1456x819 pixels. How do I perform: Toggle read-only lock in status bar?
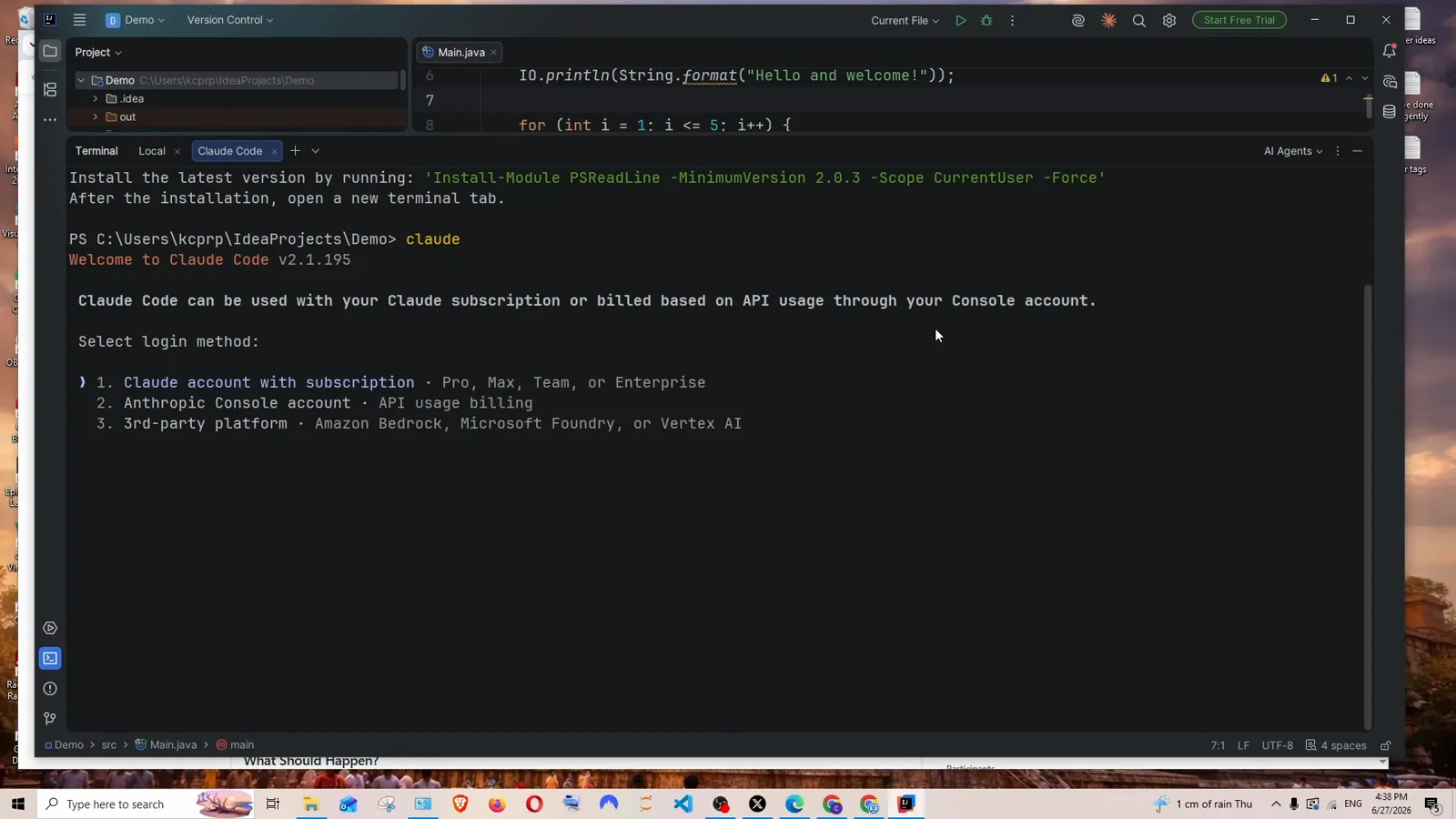click(x=1386, y=745)
